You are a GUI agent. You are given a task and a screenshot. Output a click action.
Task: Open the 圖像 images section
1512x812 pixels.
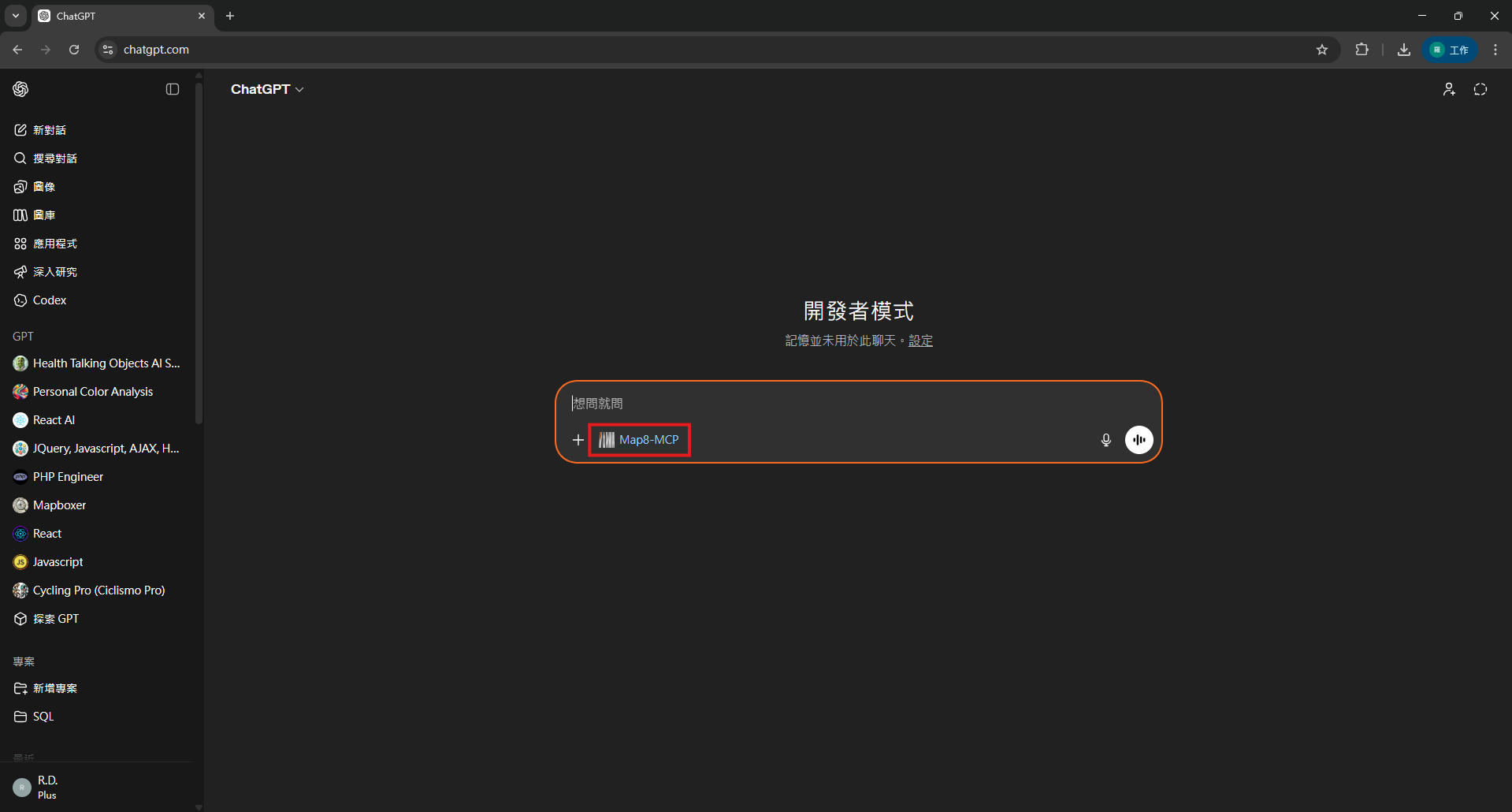[x=97, y=187]
